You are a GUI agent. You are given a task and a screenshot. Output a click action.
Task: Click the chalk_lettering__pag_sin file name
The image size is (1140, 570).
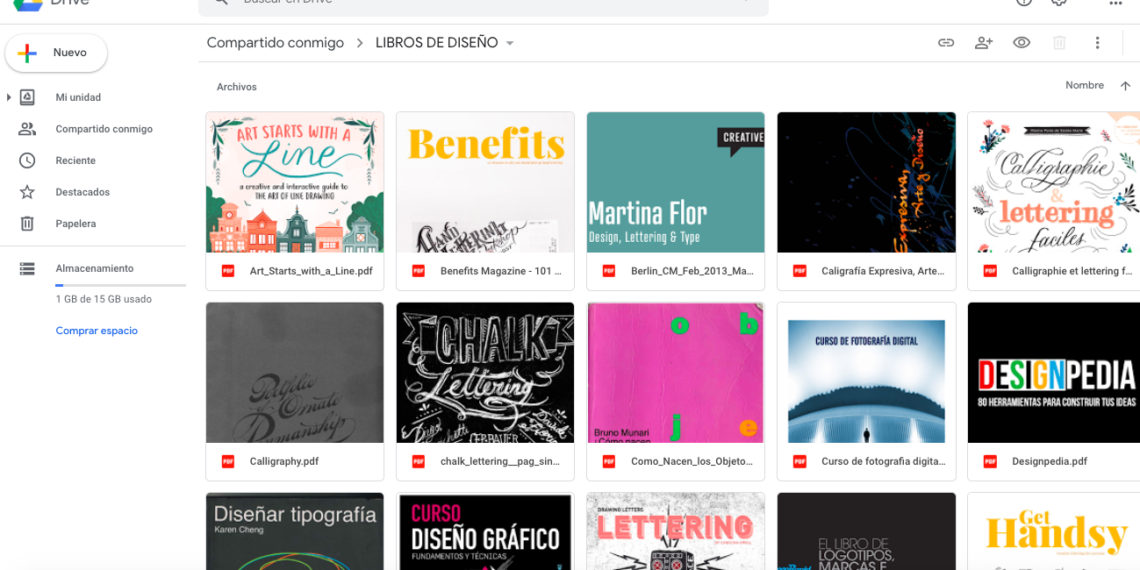501,462
